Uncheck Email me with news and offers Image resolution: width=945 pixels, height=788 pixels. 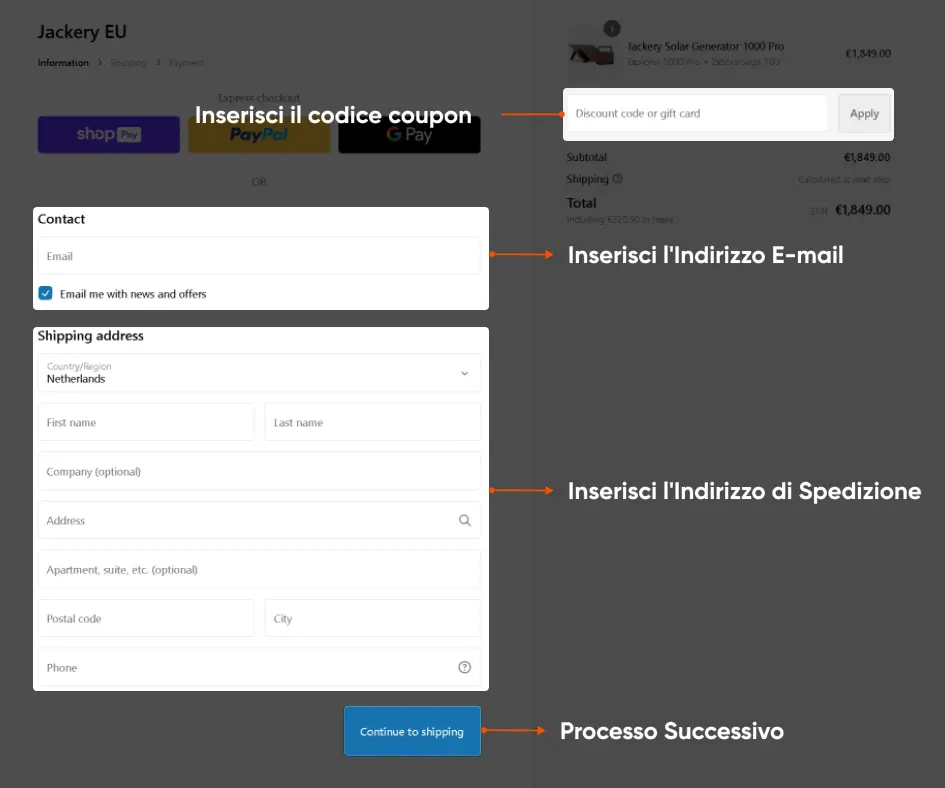(x=45, y=294)
